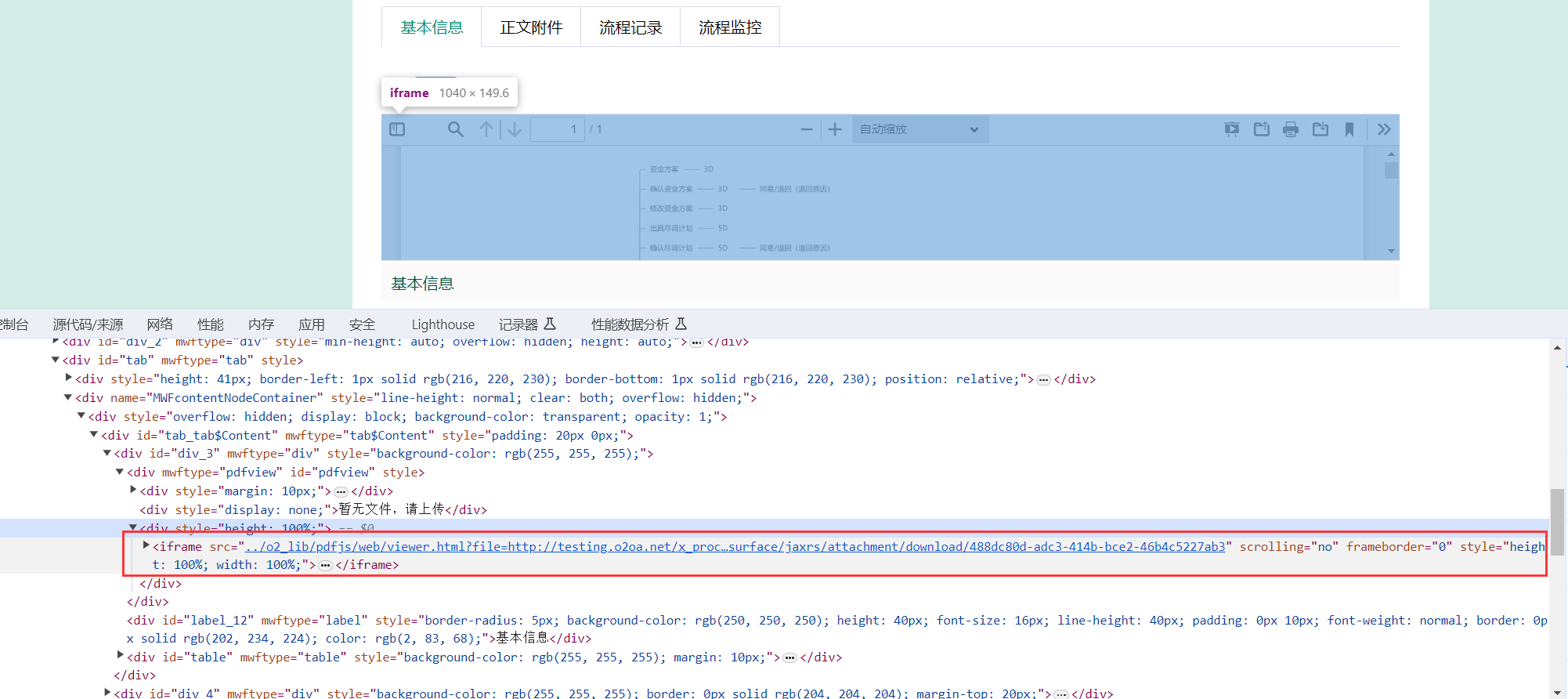The width and height of the screenshot is (1568, 699).
Task: Select the 暂无文件，请上传 div line
Action: tap(313, 509)
